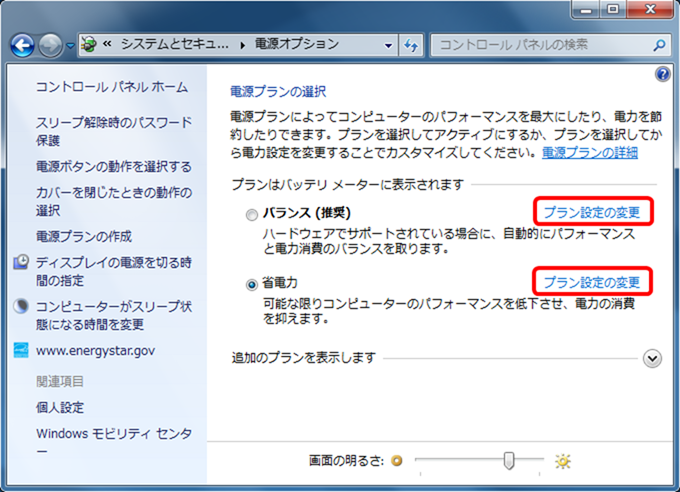The width and height of the screenshot is (680, 492).
Task: Select the 電源オプション breadcrumb
Action: pyautogui.click(x=297, y=44)
